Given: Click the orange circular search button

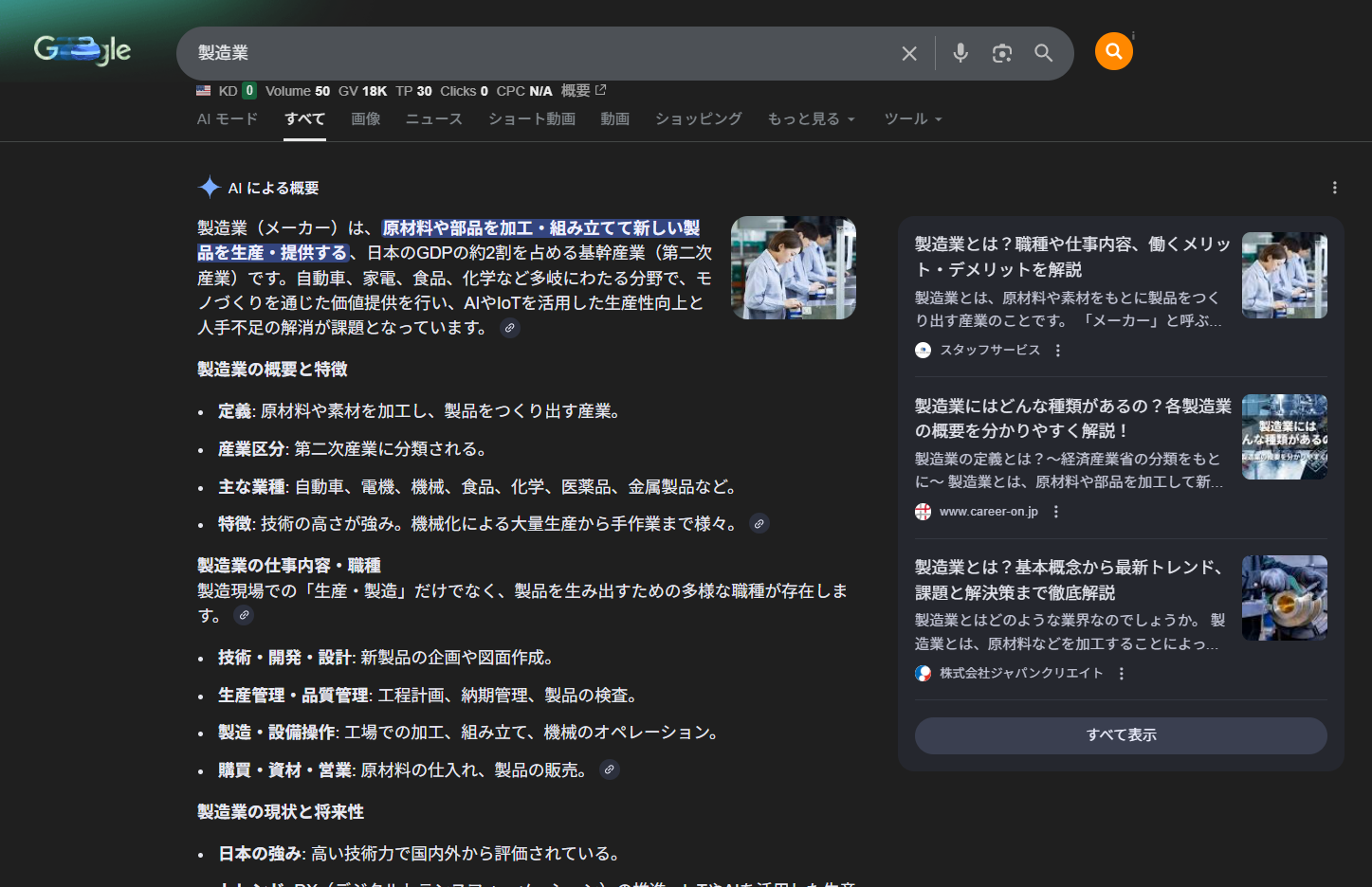Looking at the screenshot, I should (x=1113, y=51).
